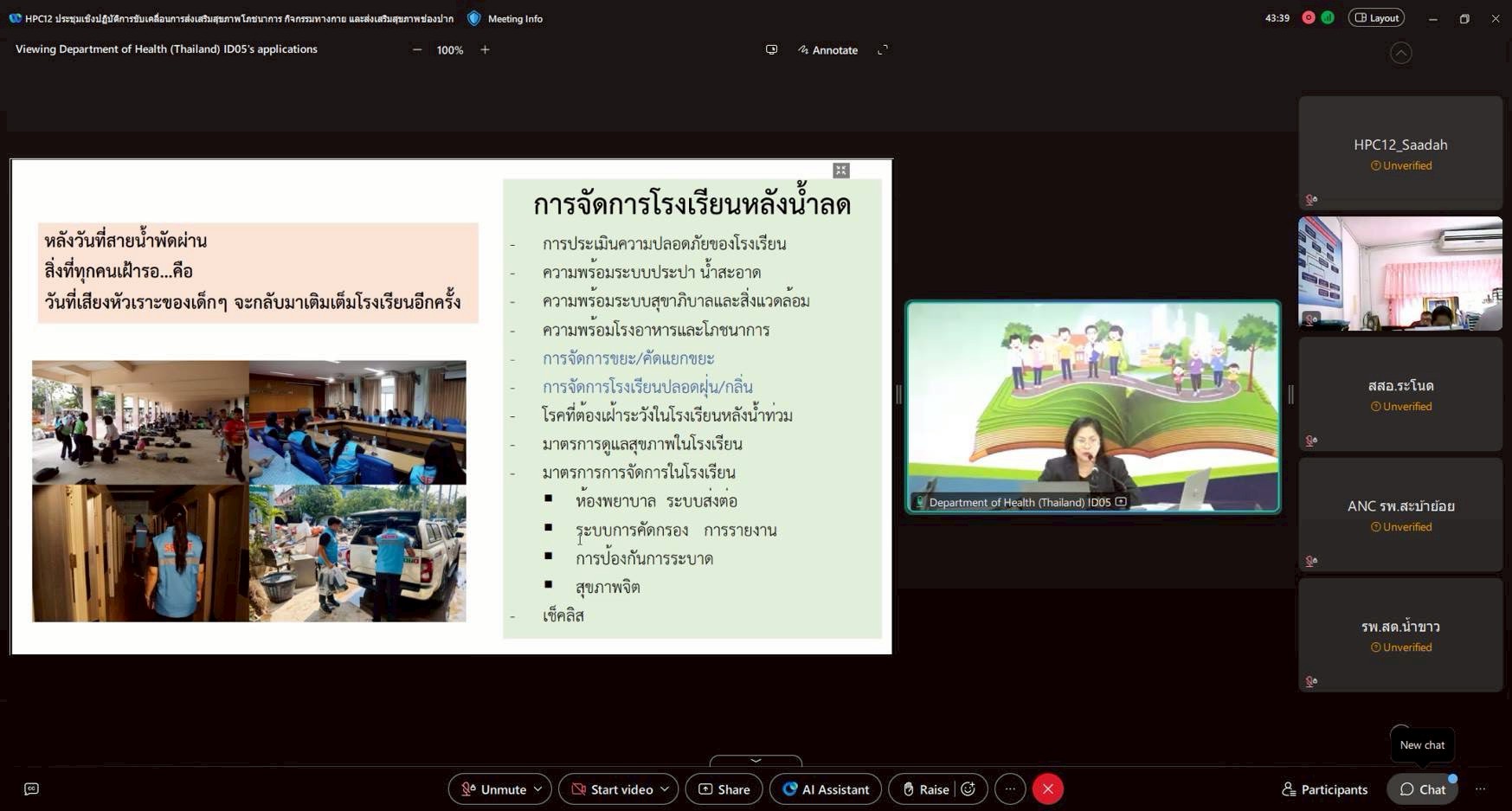Raise your hand
Screen dimensions: 1512x811
(x=924, y=789)
